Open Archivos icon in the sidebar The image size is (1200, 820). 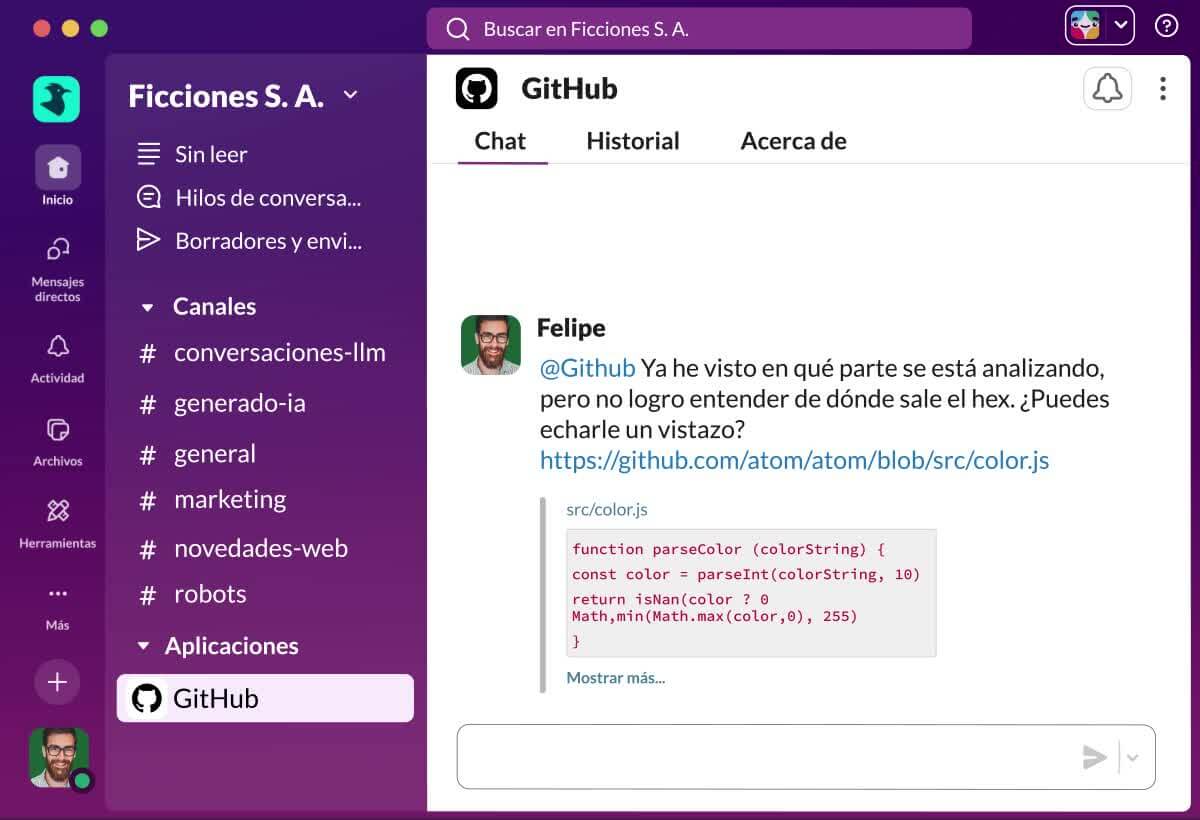click(x=58, y=430)
